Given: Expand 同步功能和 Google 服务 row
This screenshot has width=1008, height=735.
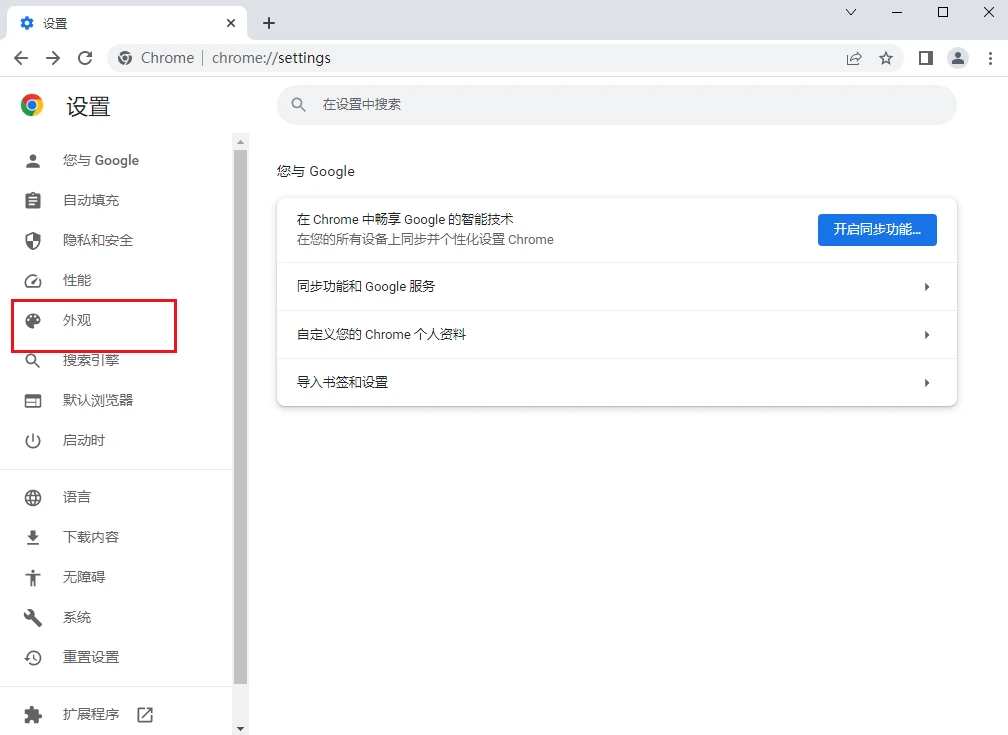Looking at the screenshot, I should [x=616, y=287].
